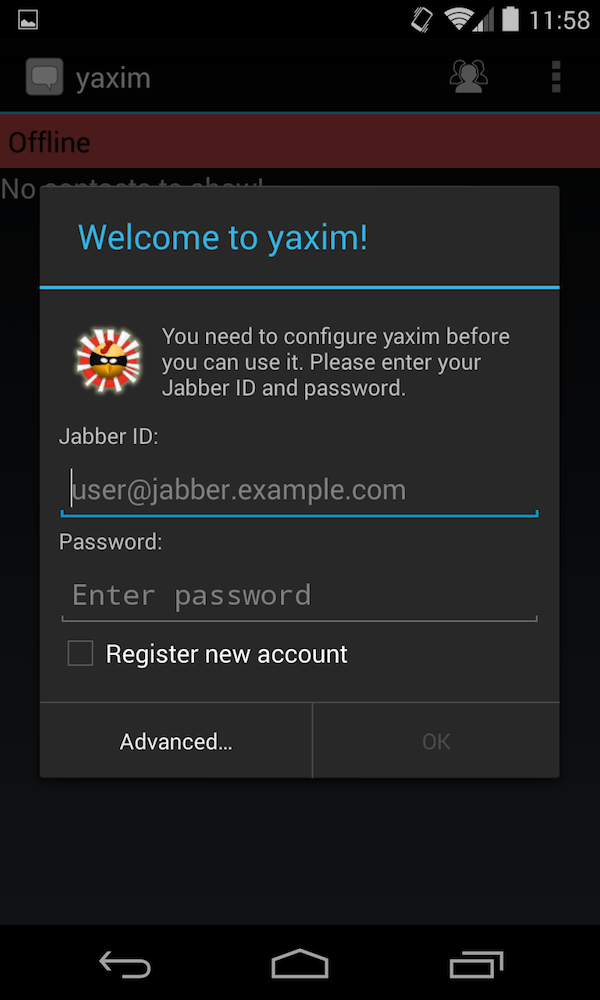600x1000 pixels.
Task: Focus the Enter password field
Action: tap(300, 595)
